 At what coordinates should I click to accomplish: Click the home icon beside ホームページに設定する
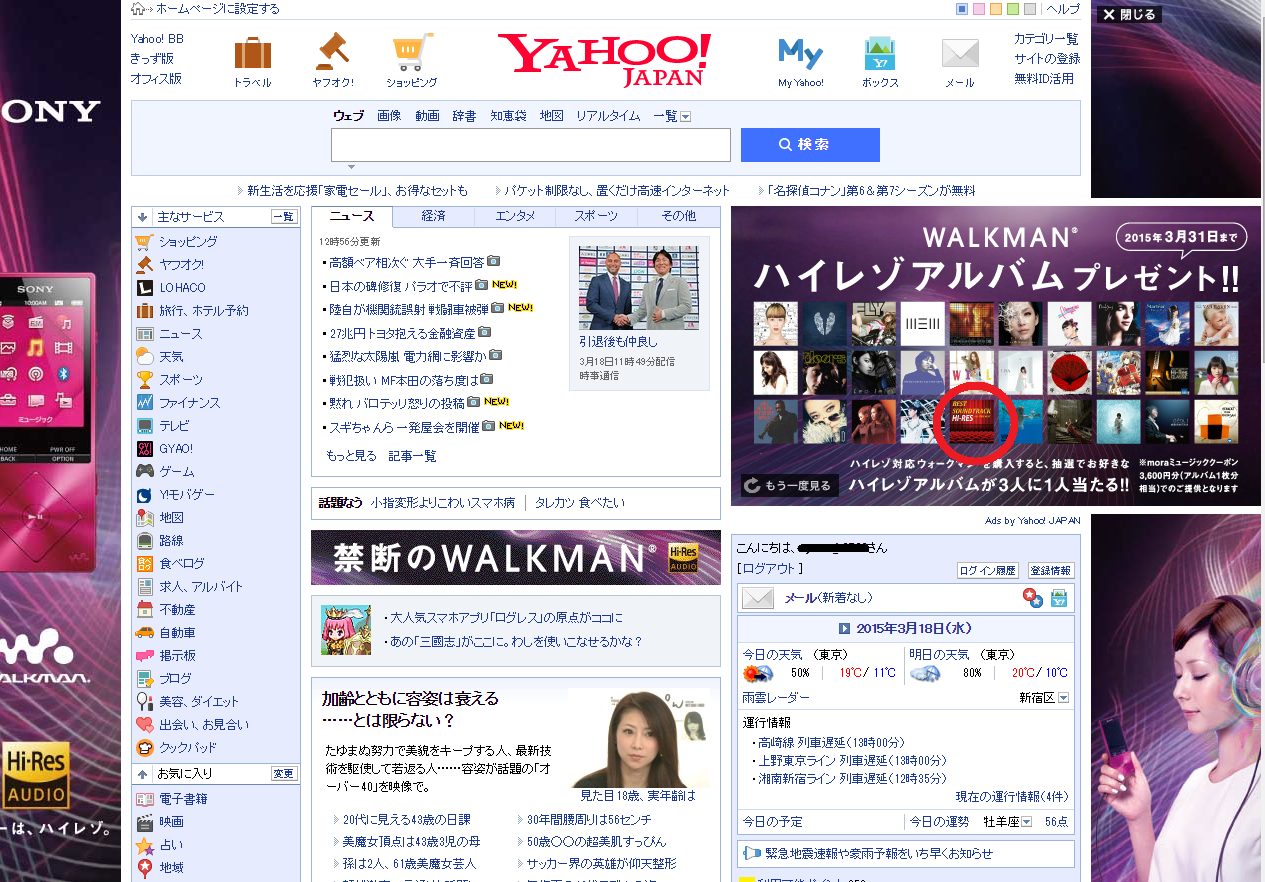[x=138, y=9]
